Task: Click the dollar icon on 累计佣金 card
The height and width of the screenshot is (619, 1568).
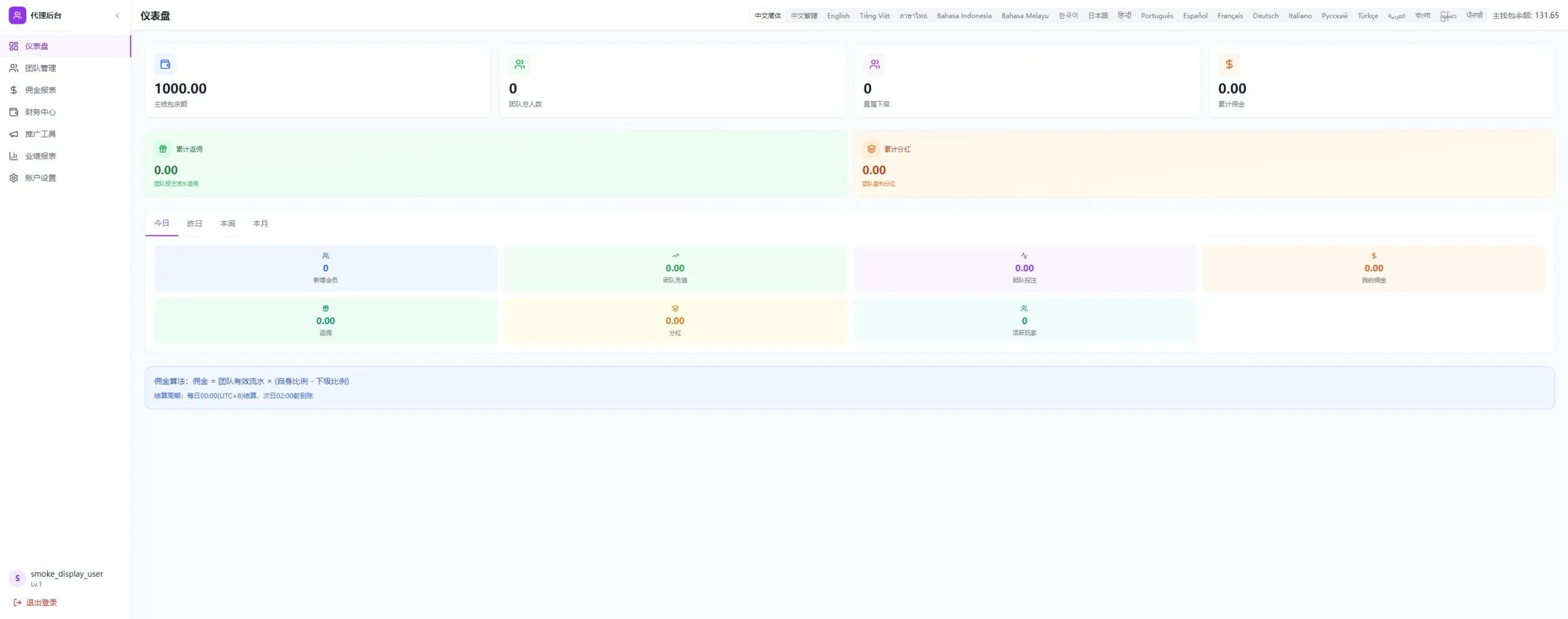Action: (x=1229, y=64)
